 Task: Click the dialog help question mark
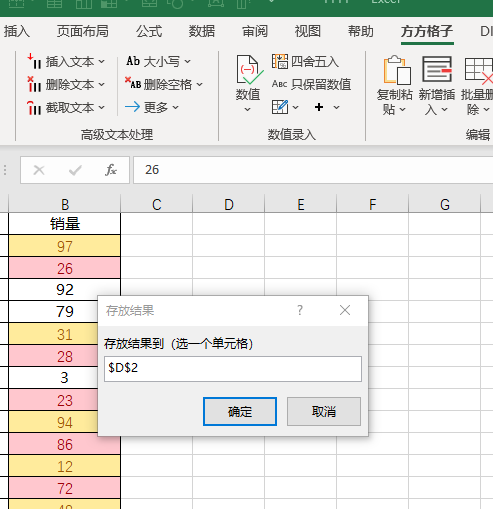pyautogui.click(x=300, y=310)
